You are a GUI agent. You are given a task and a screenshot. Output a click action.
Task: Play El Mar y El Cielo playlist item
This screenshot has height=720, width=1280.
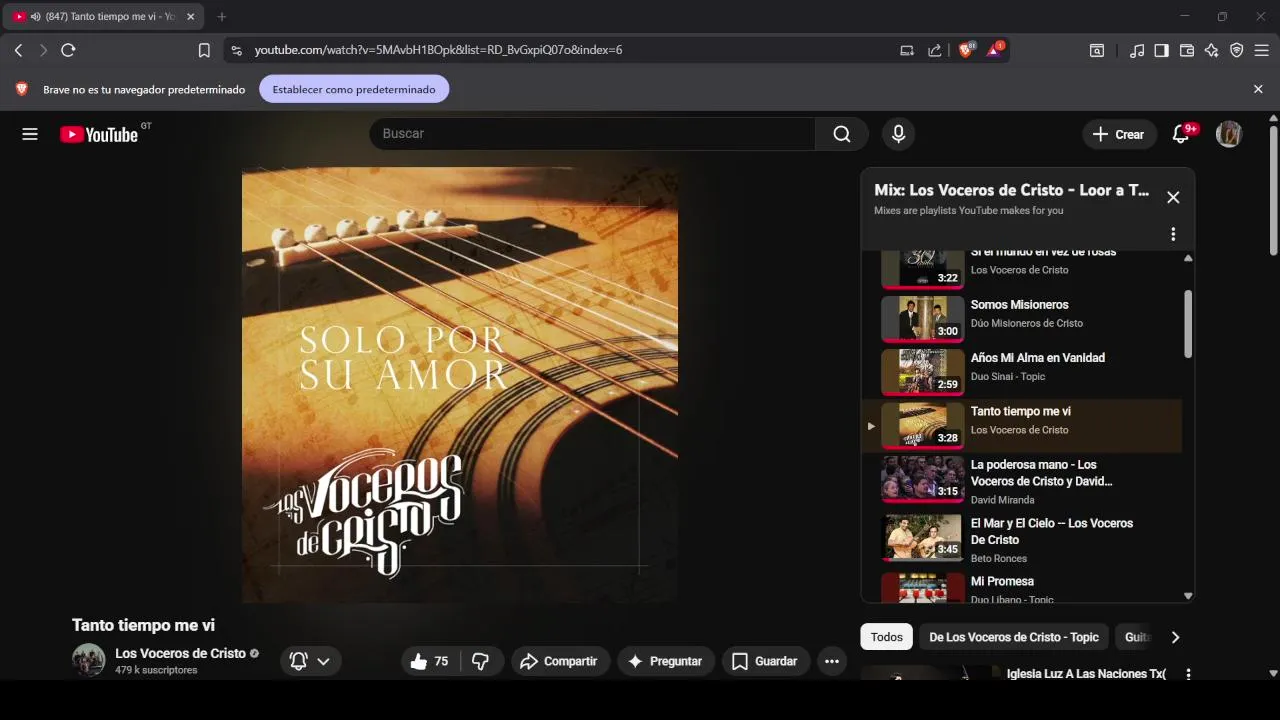pyautogui.click(x=1021, y=539)
